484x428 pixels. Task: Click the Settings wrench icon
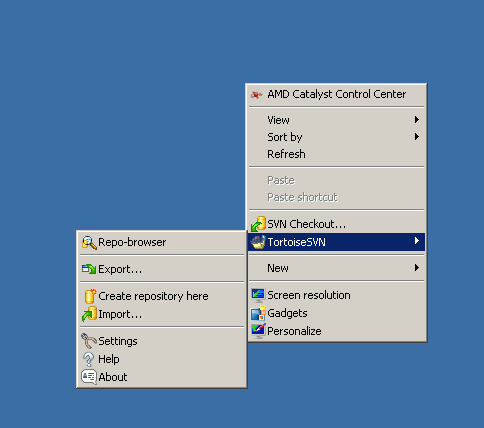tap(89, 341)
